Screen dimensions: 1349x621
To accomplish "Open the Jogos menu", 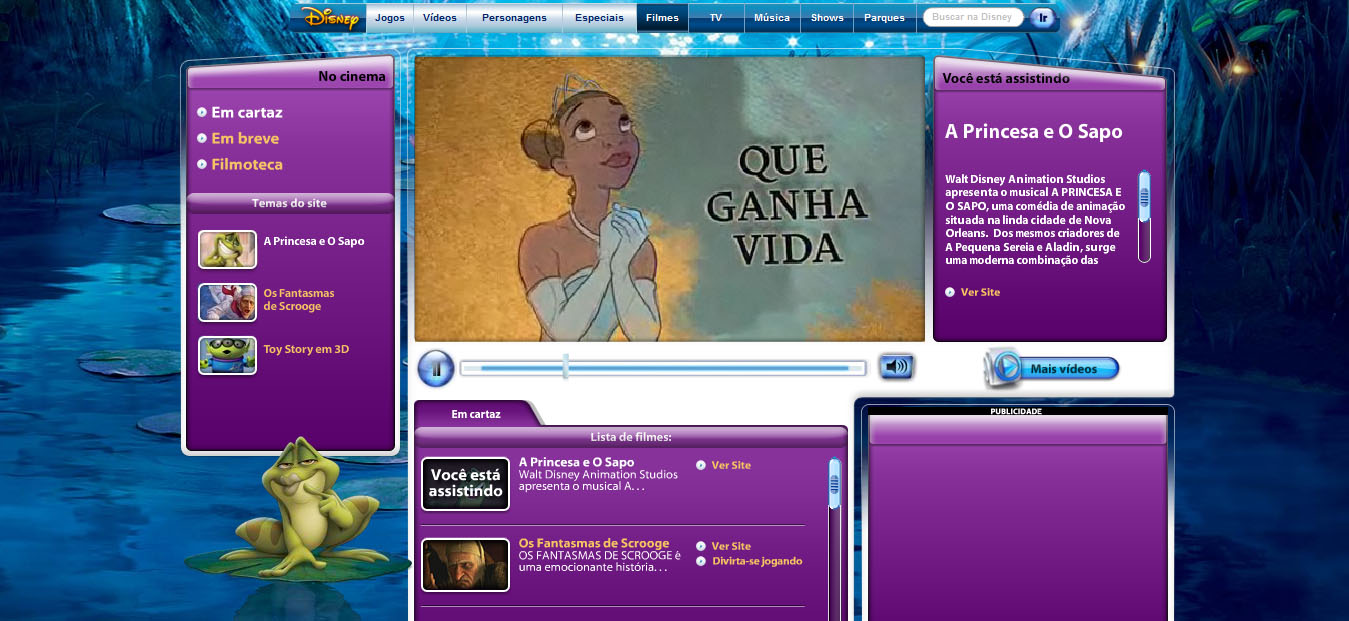I will (390, 18).
